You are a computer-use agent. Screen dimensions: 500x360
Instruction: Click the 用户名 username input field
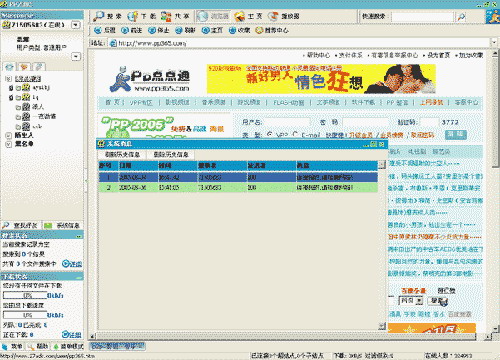tap(287, 122)
